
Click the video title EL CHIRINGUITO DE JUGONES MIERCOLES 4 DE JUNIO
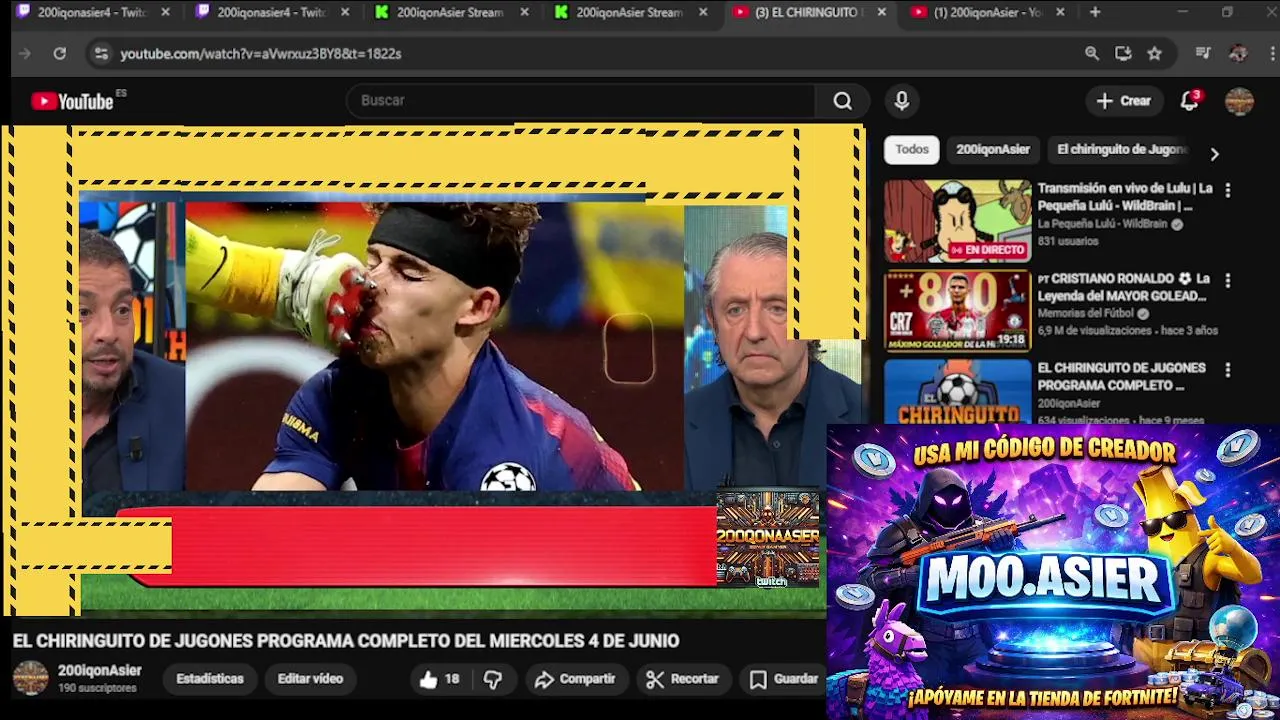point(346,641)
